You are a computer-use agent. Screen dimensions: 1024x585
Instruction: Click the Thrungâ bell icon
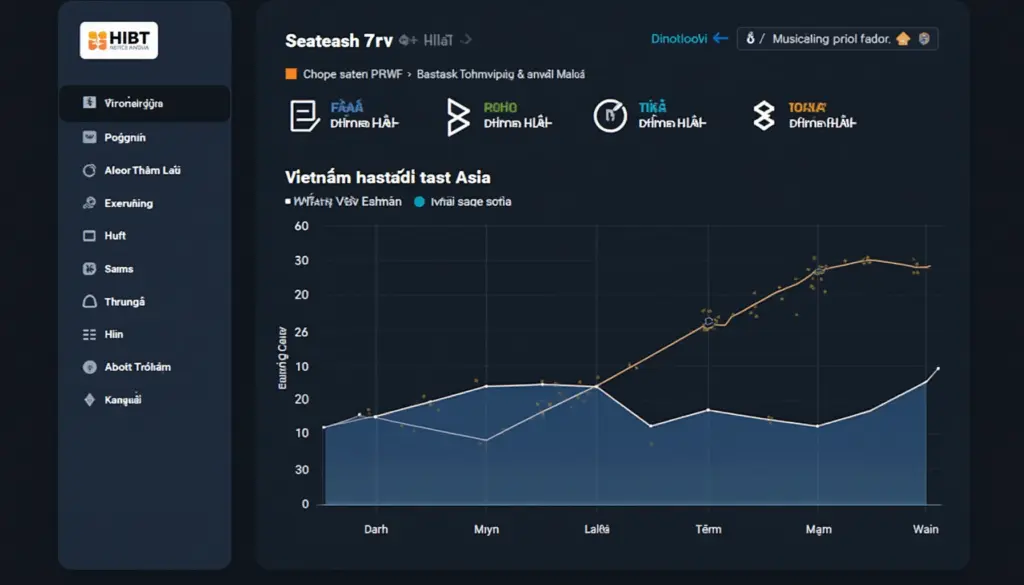click(x=89, y=302)
